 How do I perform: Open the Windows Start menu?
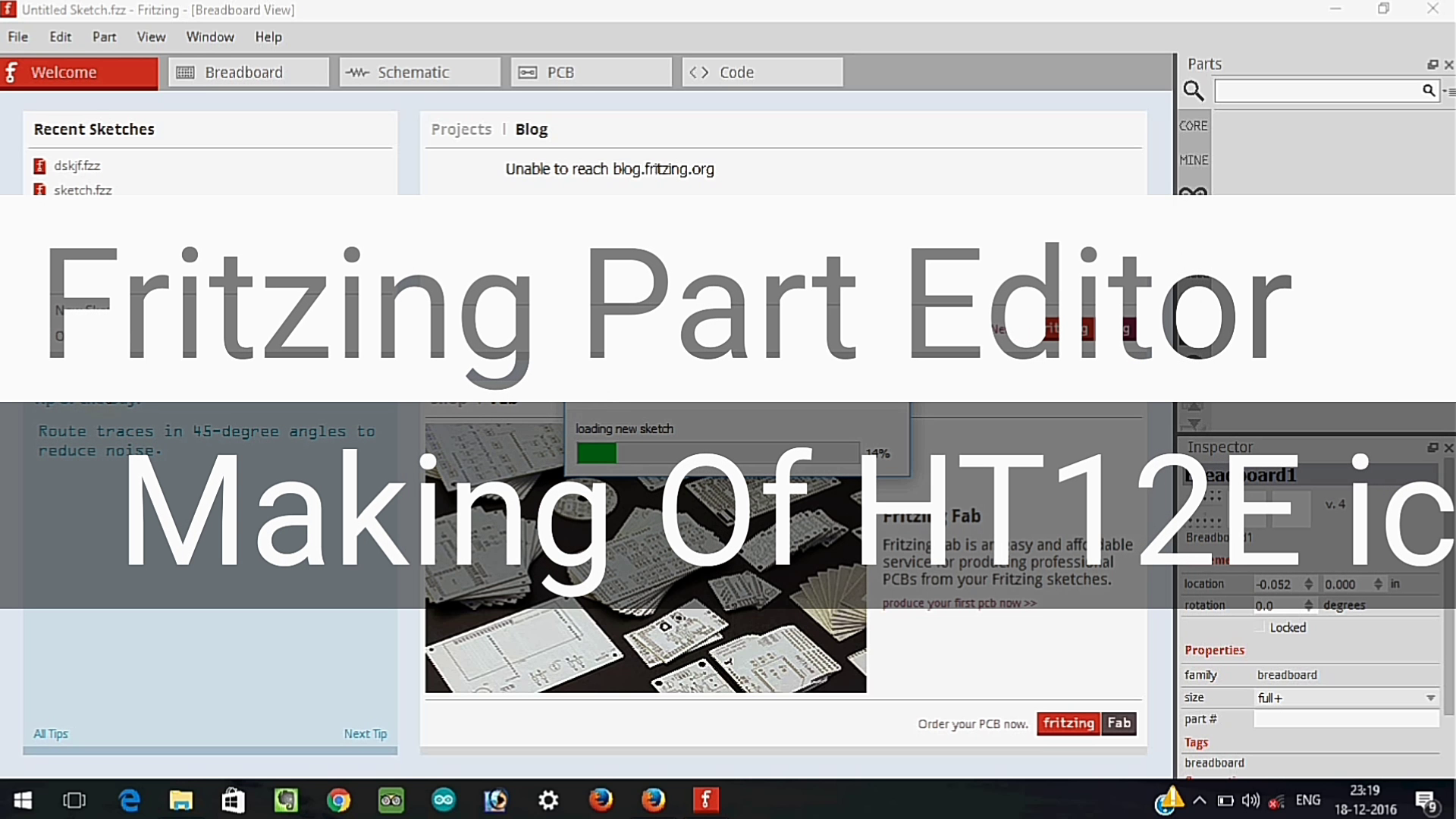click(23, 800)
